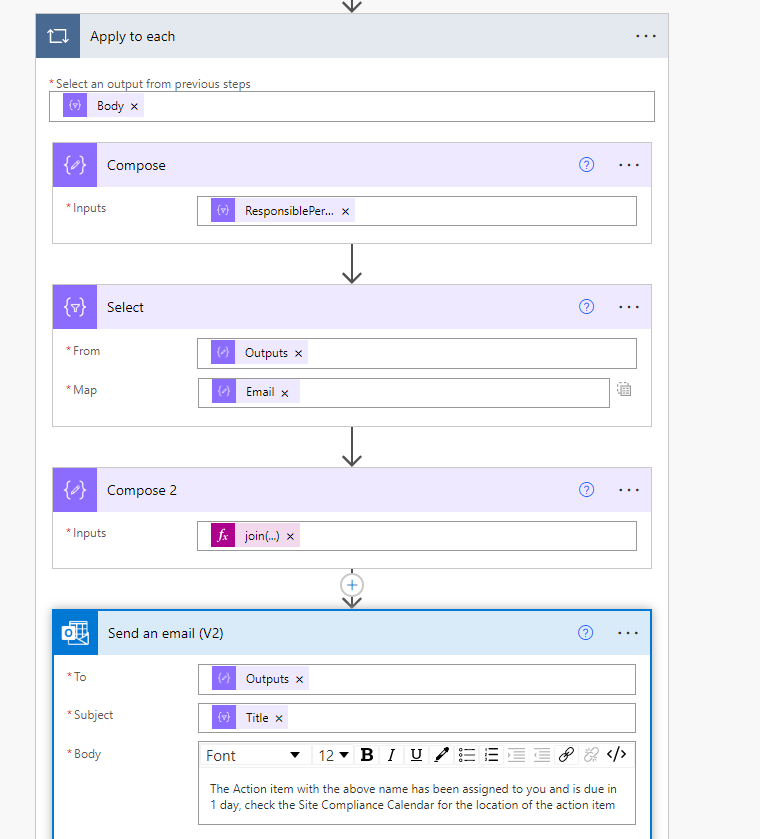Click the To input field

point(416,679)
